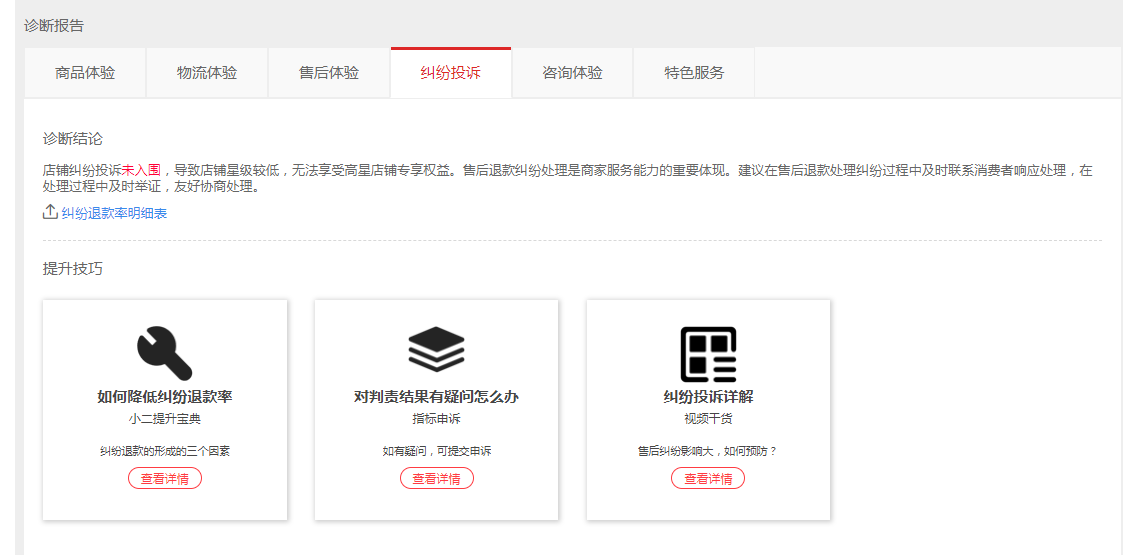Click the stacked layers icon for 指标申诉

pyautogui.click(x=436, y=351)
